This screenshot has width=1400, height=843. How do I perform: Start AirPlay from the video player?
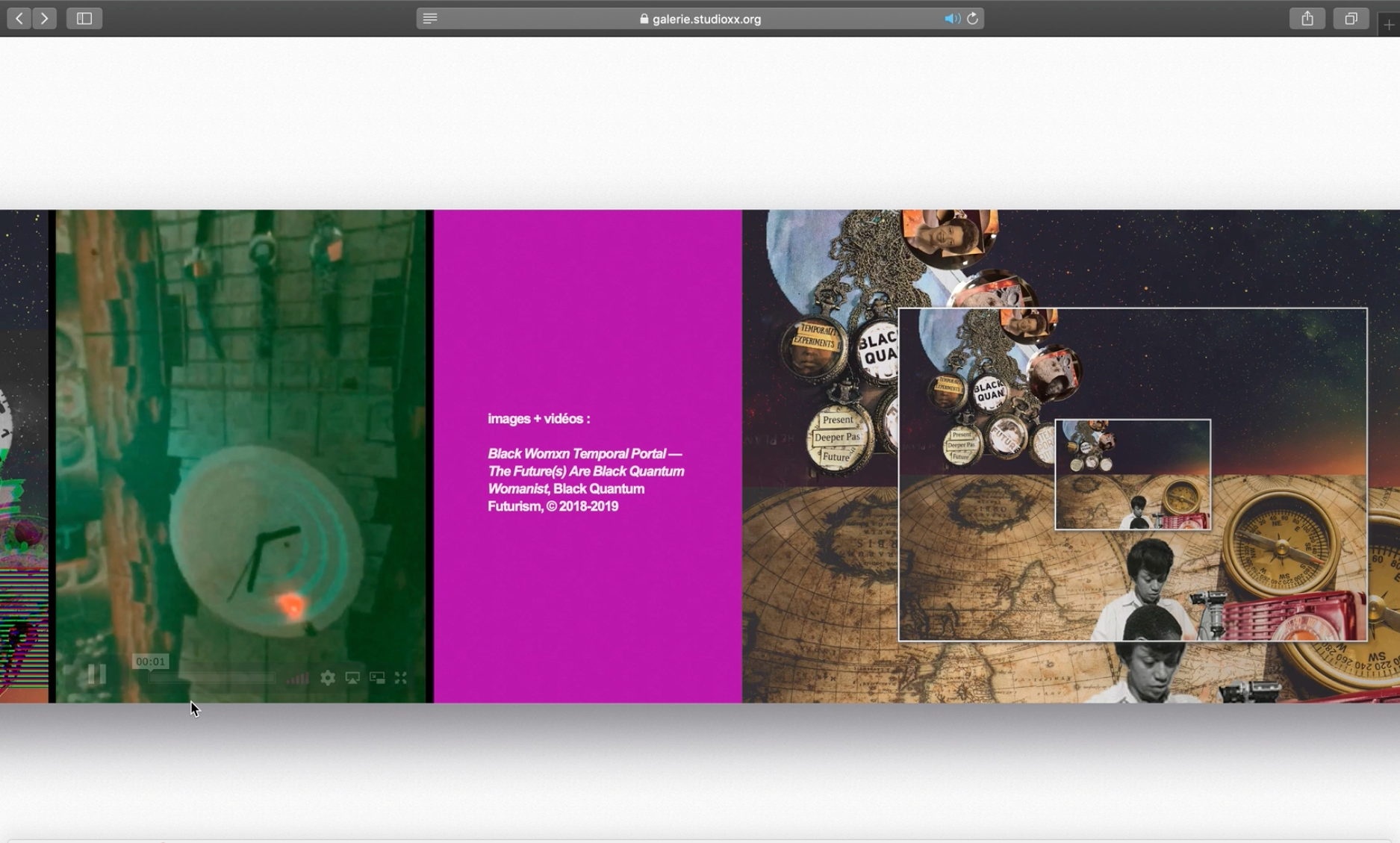(x=352, y=677)
